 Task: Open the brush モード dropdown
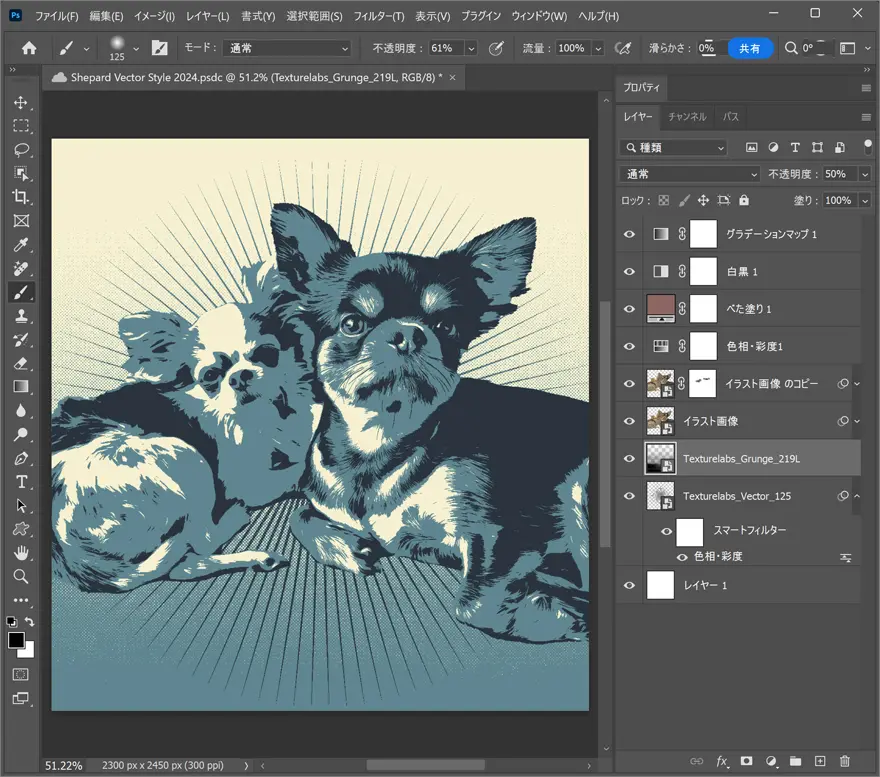click(288, 48)
